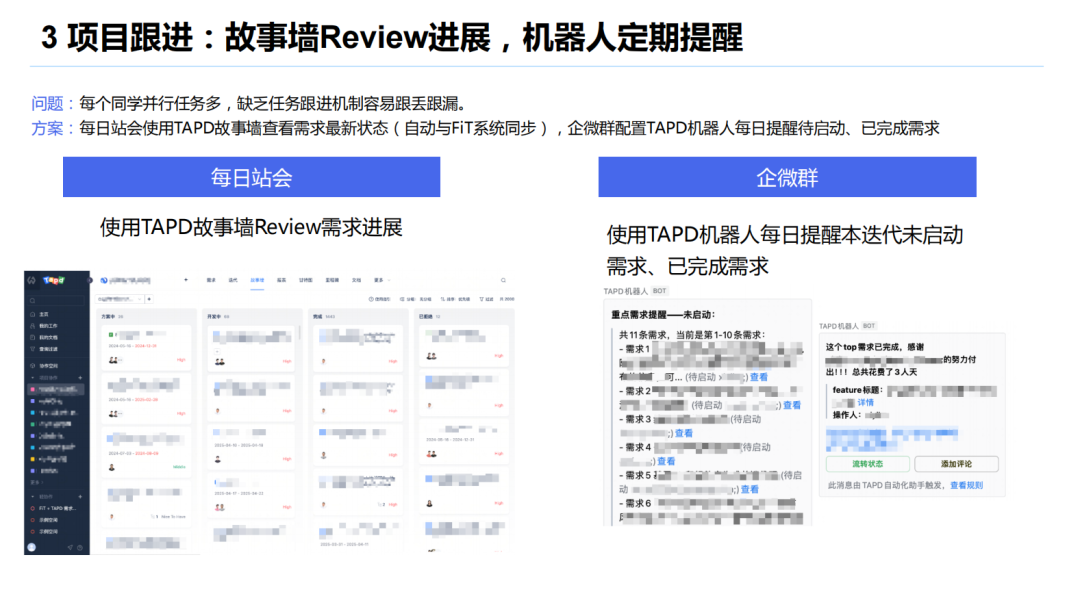Viewport: 1080px width, 605px height.
Task: Click the 方案中 column header
Action: coord(108,317)
